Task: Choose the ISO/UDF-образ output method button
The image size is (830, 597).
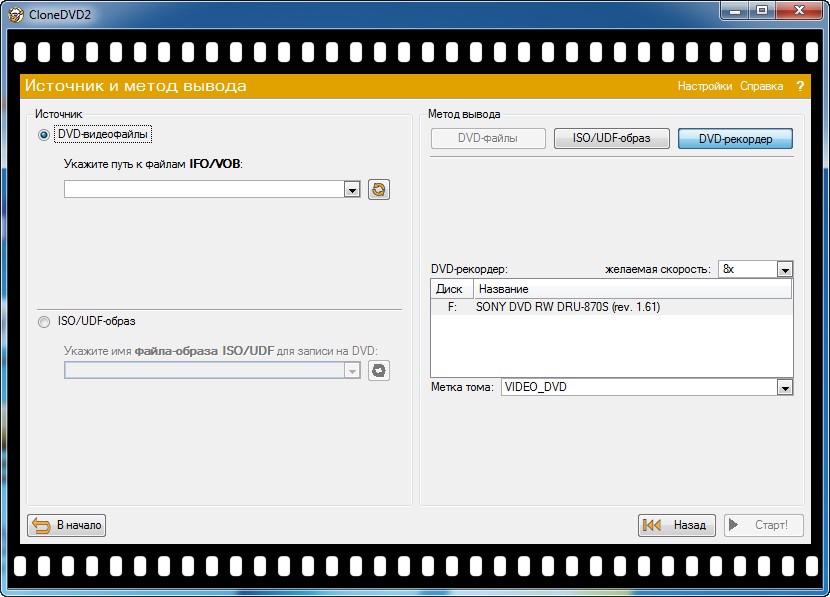Action: [x=611, y=139]
